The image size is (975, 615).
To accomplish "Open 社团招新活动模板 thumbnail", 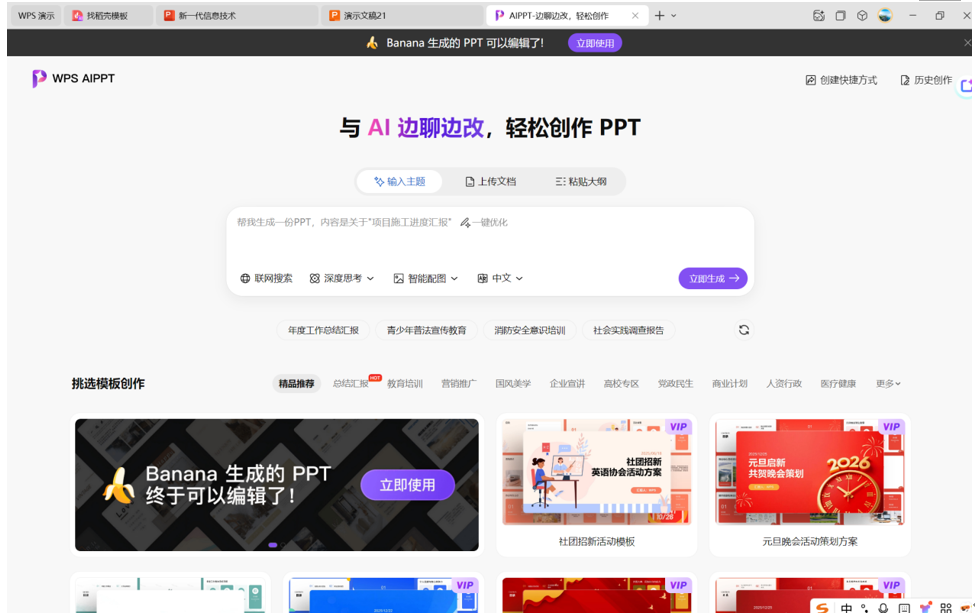I will point(596,472).
